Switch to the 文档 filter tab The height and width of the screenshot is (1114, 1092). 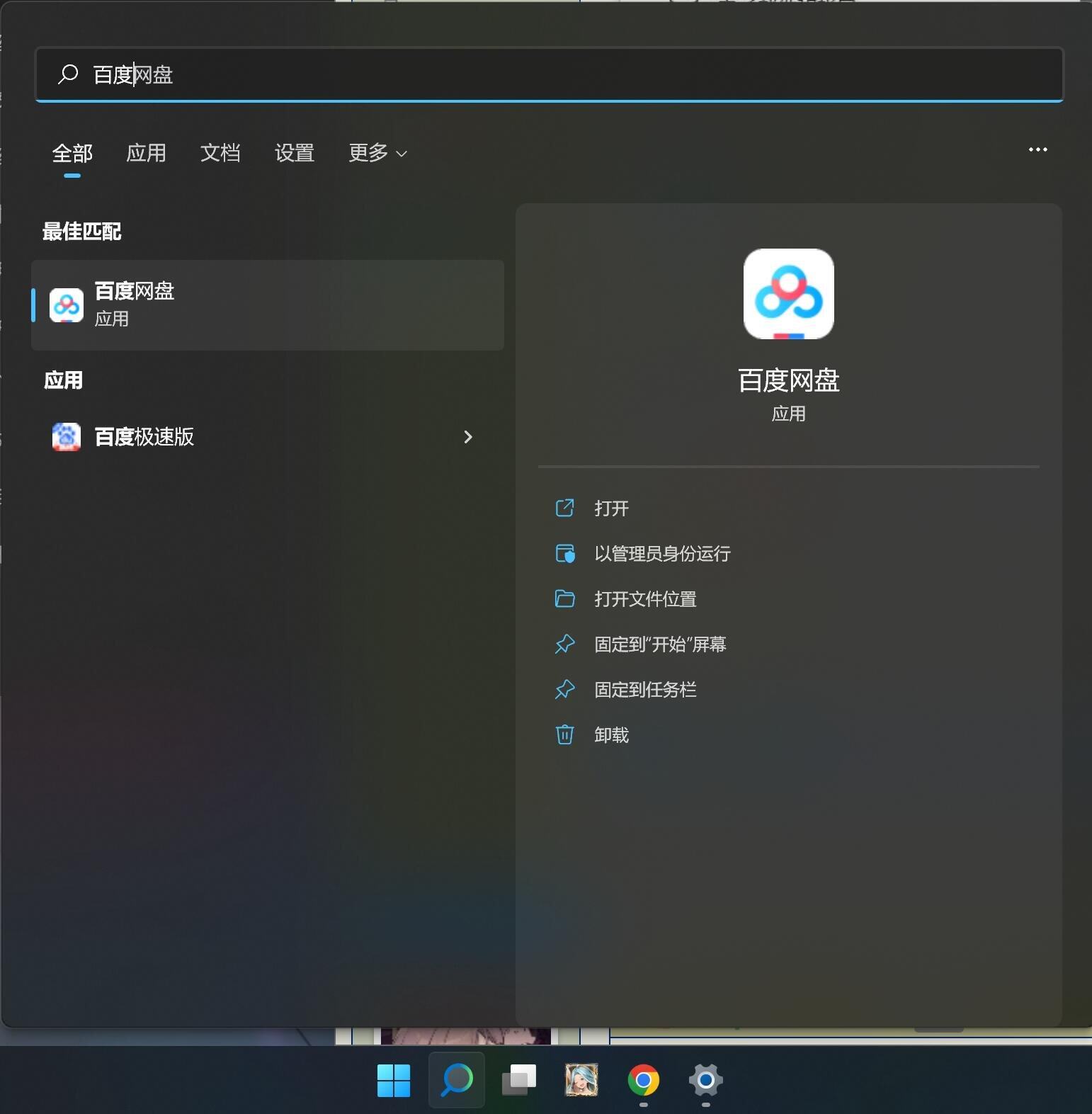click(x=220, y=153)
